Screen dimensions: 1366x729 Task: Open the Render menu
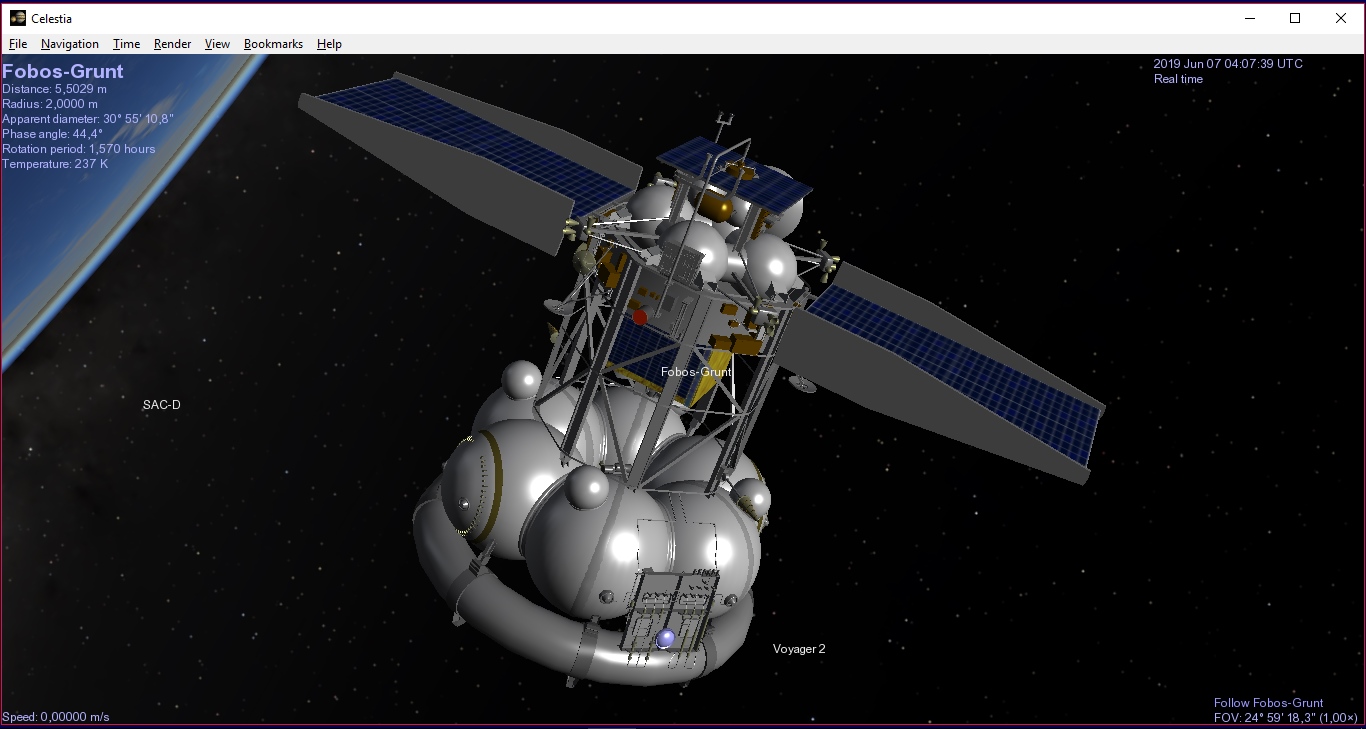click(172, 44)
